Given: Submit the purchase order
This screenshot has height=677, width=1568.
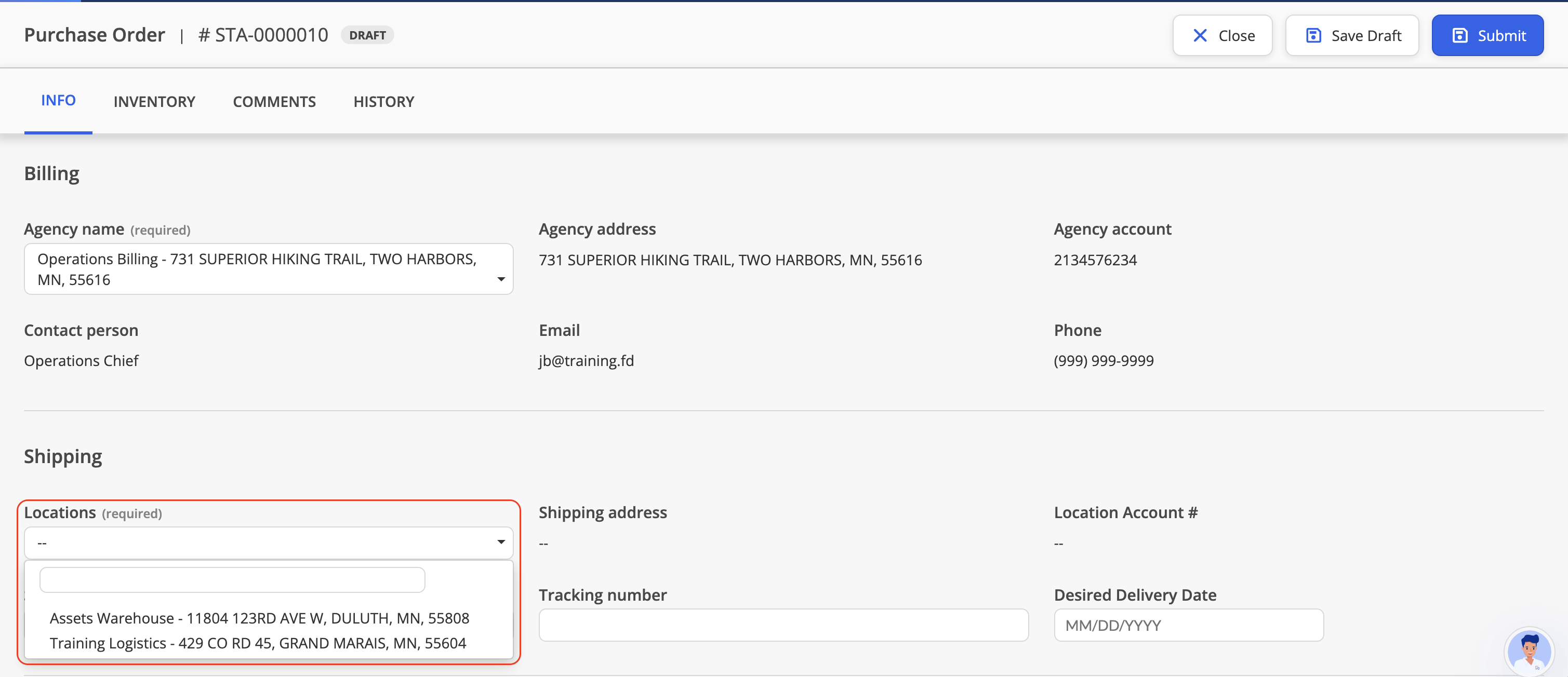Looking at the screenshot, I should click(1487, 35).
